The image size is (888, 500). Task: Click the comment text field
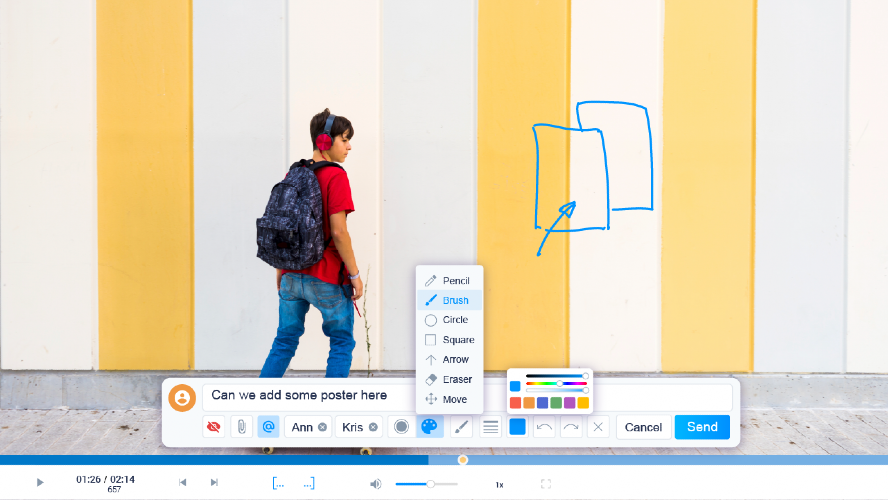pos(467,396)
